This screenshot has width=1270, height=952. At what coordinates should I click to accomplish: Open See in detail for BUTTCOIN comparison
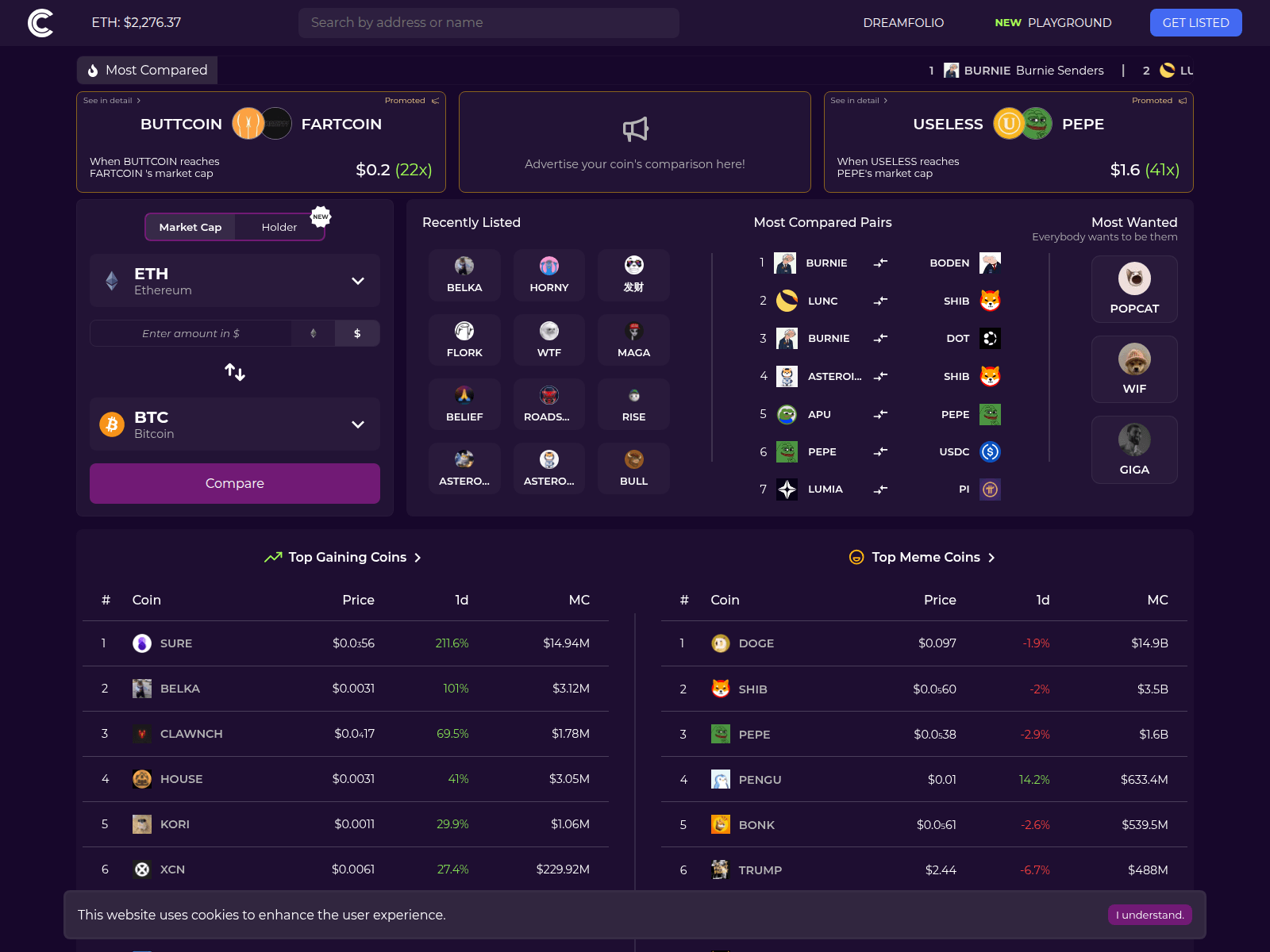[112, 101]
